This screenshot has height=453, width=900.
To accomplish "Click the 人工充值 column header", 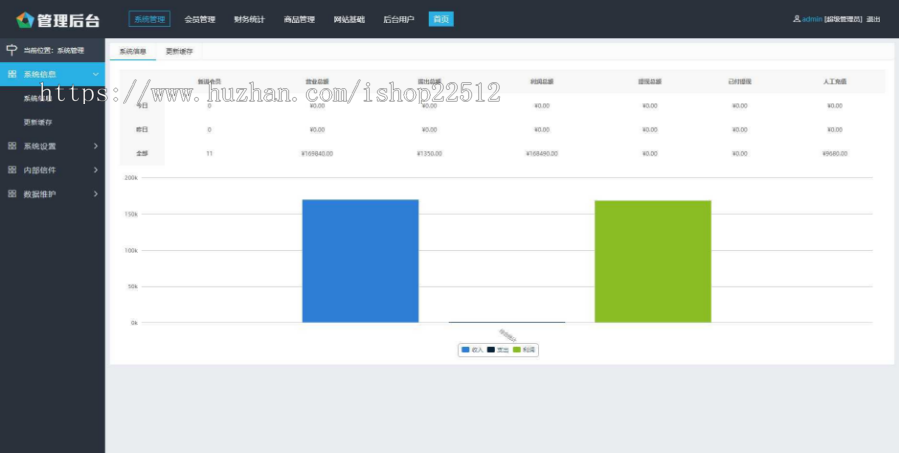I will point(835,82).
